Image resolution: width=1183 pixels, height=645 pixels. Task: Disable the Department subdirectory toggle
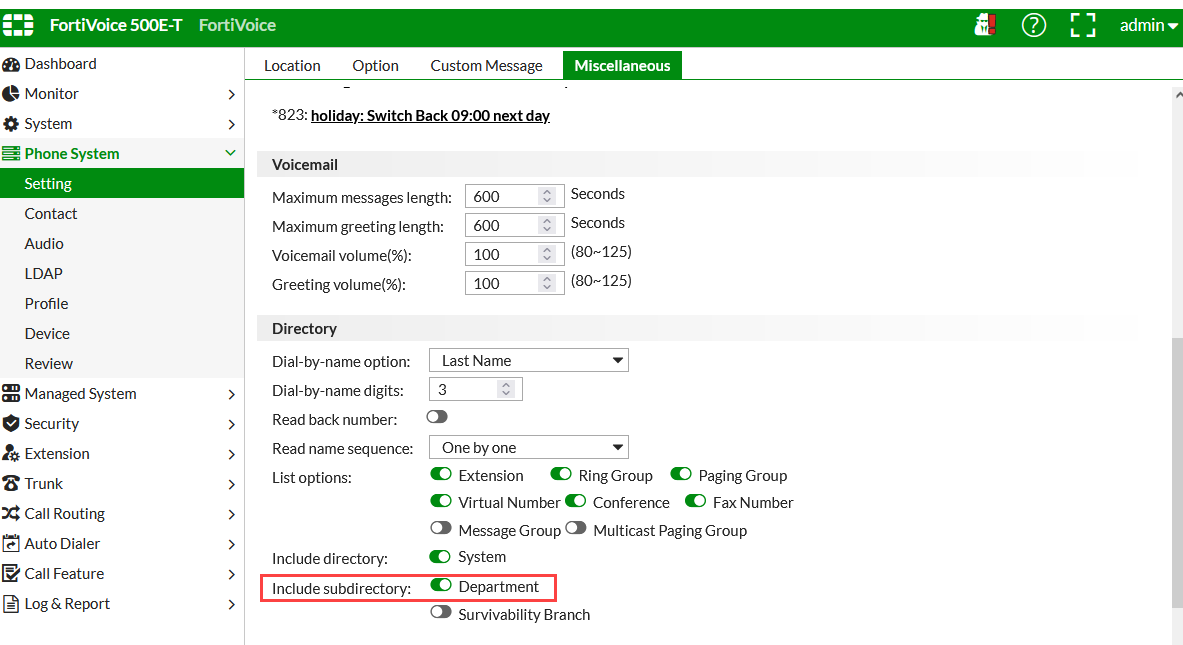pos(440,587)
